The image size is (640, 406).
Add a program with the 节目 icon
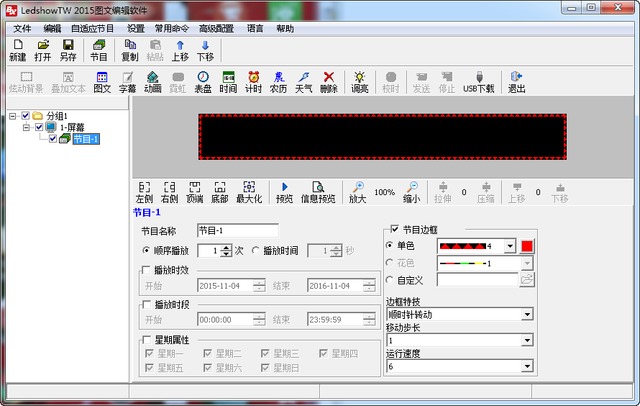[98, 50]
